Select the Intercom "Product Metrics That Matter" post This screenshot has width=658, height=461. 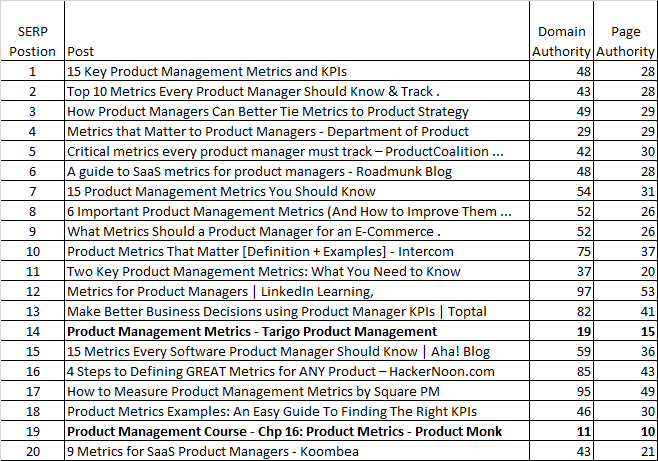click(260, 251)
